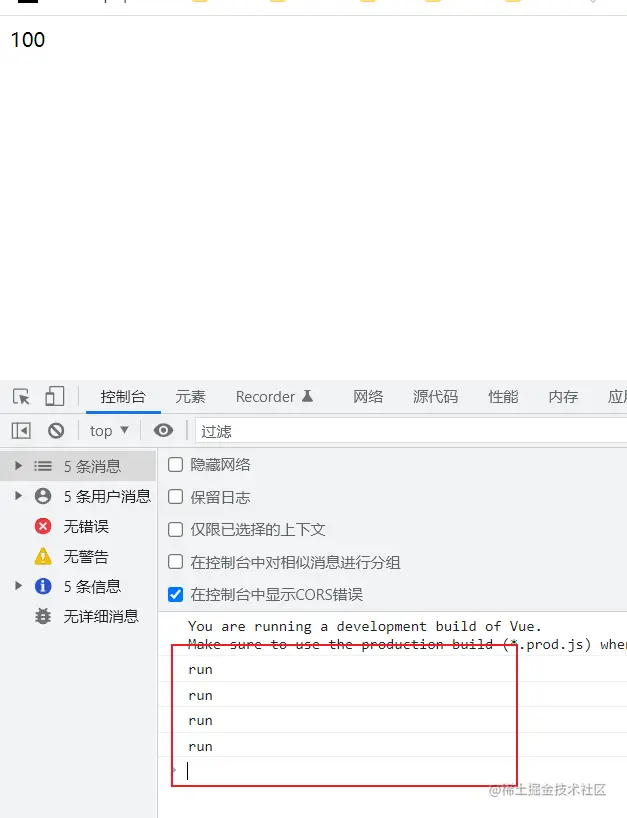Toggle the device toolbar icon
The image size is (627, 818).
[54, 396]
